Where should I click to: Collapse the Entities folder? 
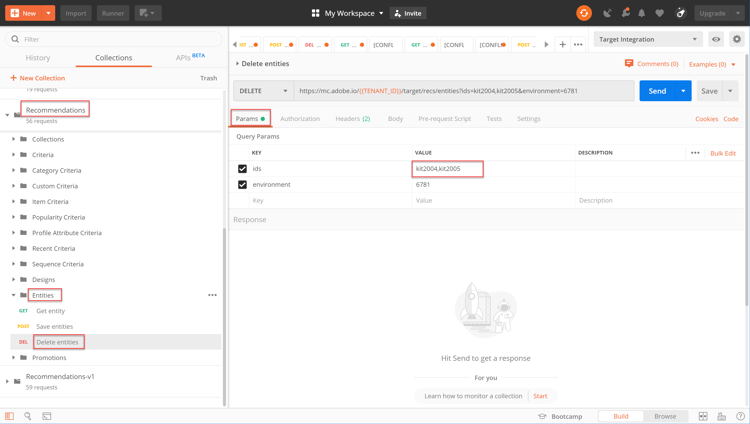13,295
